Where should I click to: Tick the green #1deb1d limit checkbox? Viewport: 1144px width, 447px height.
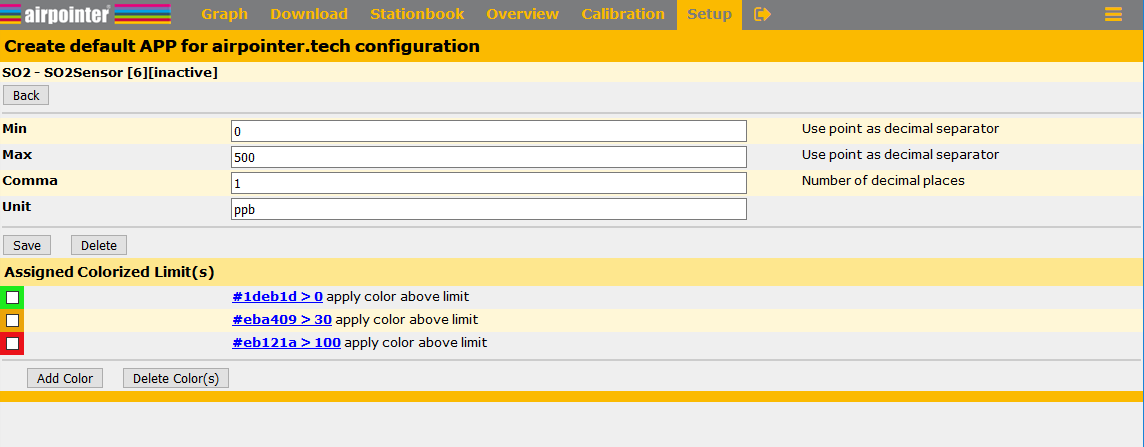click(13, 297)
